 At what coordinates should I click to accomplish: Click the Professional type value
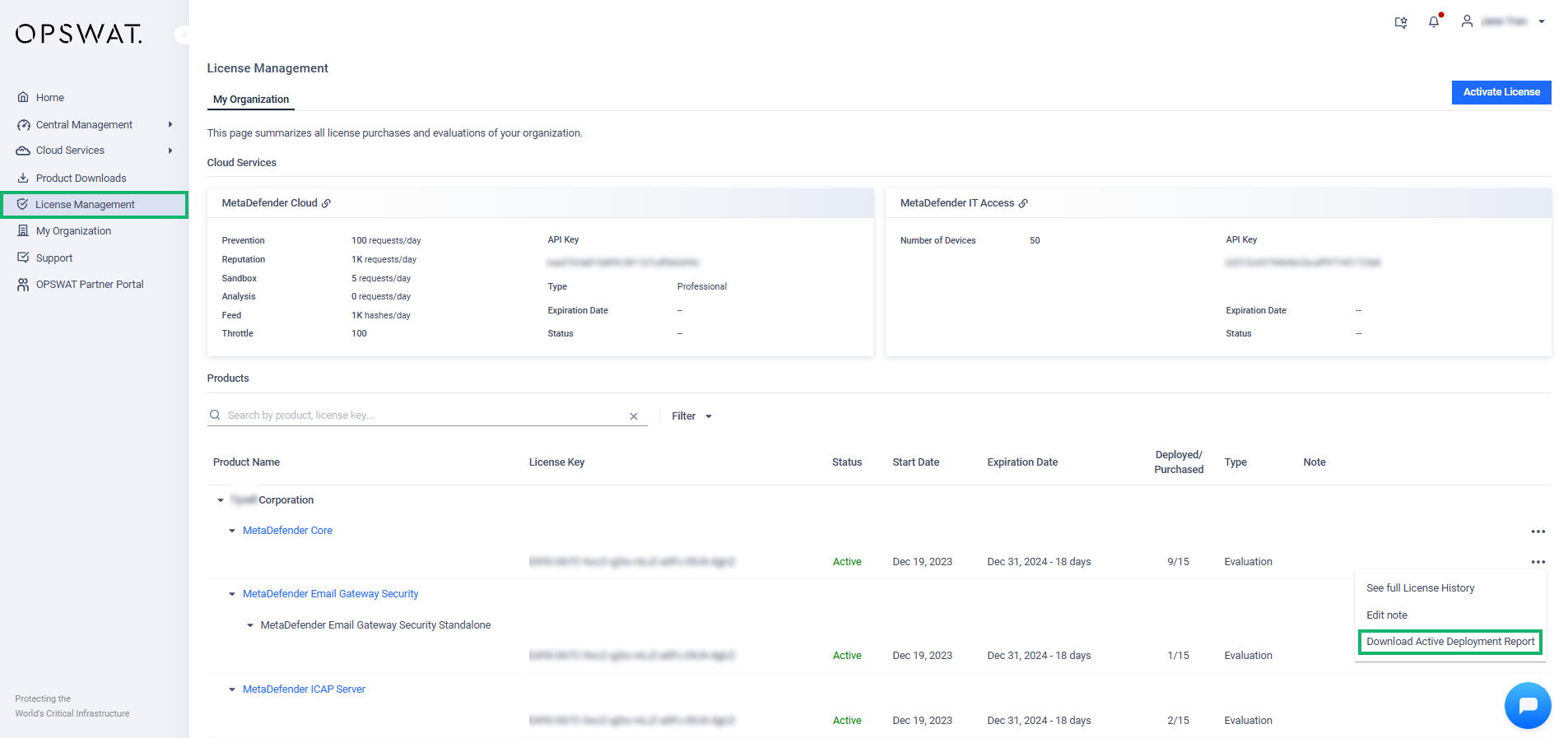pos(702,287)
